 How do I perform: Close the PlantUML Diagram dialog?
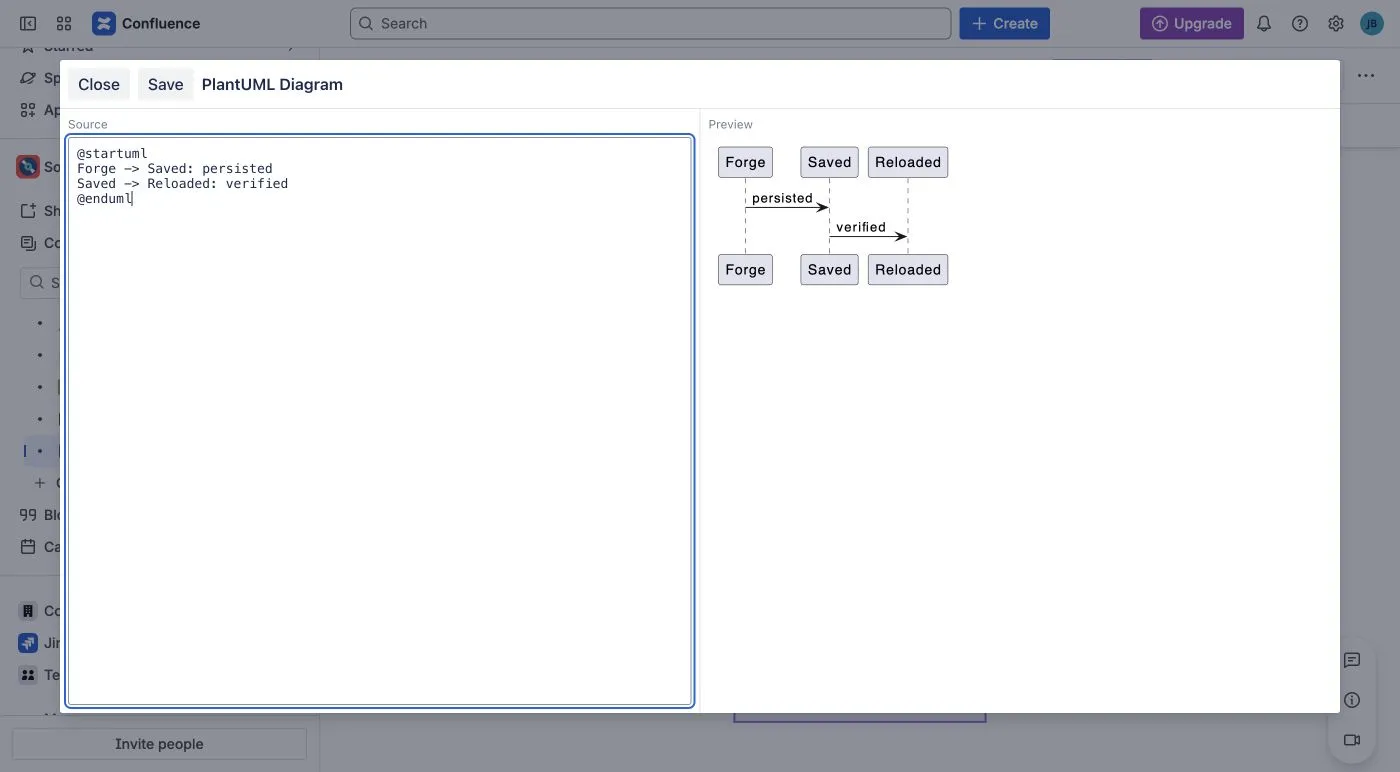[x=99, y=85]
